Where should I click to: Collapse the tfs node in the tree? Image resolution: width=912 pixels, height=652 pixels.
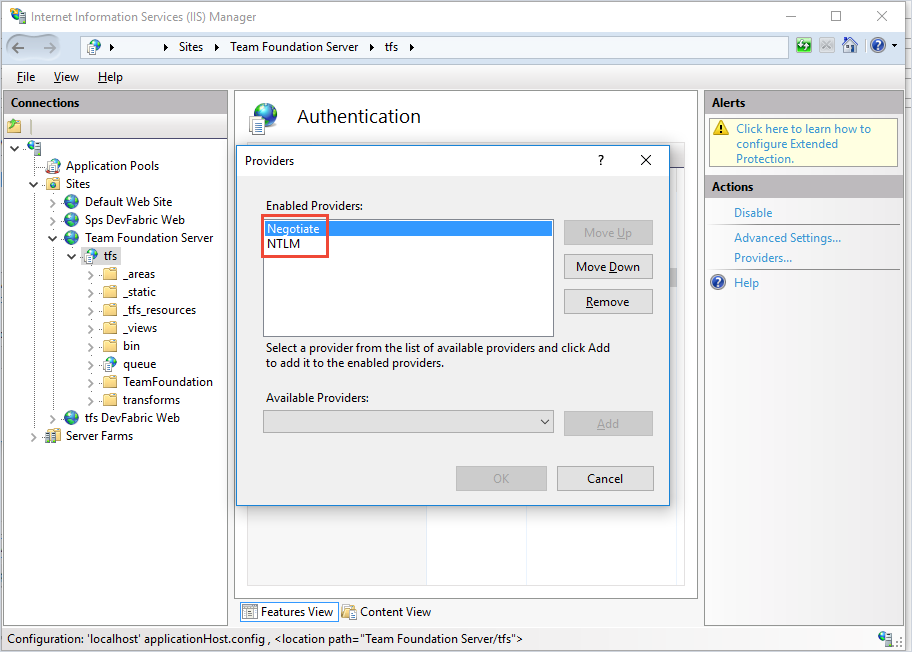click(x=71, y=255)
